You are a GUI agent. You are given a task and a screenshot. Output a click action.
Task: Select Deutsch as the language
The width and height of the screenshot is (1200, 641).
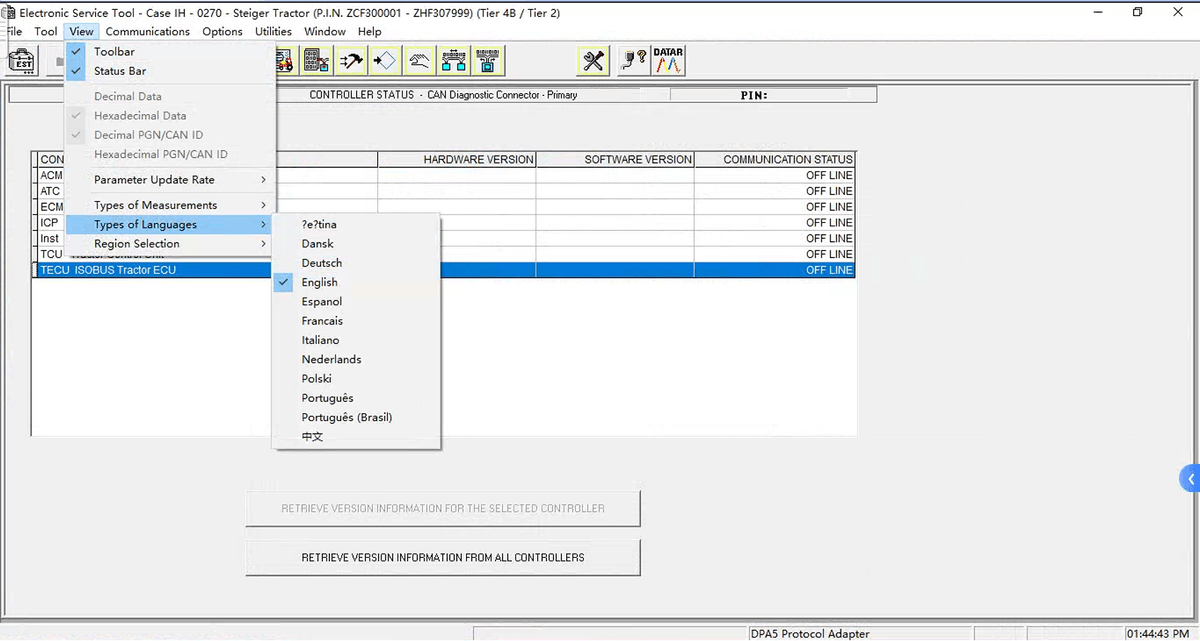322,263
